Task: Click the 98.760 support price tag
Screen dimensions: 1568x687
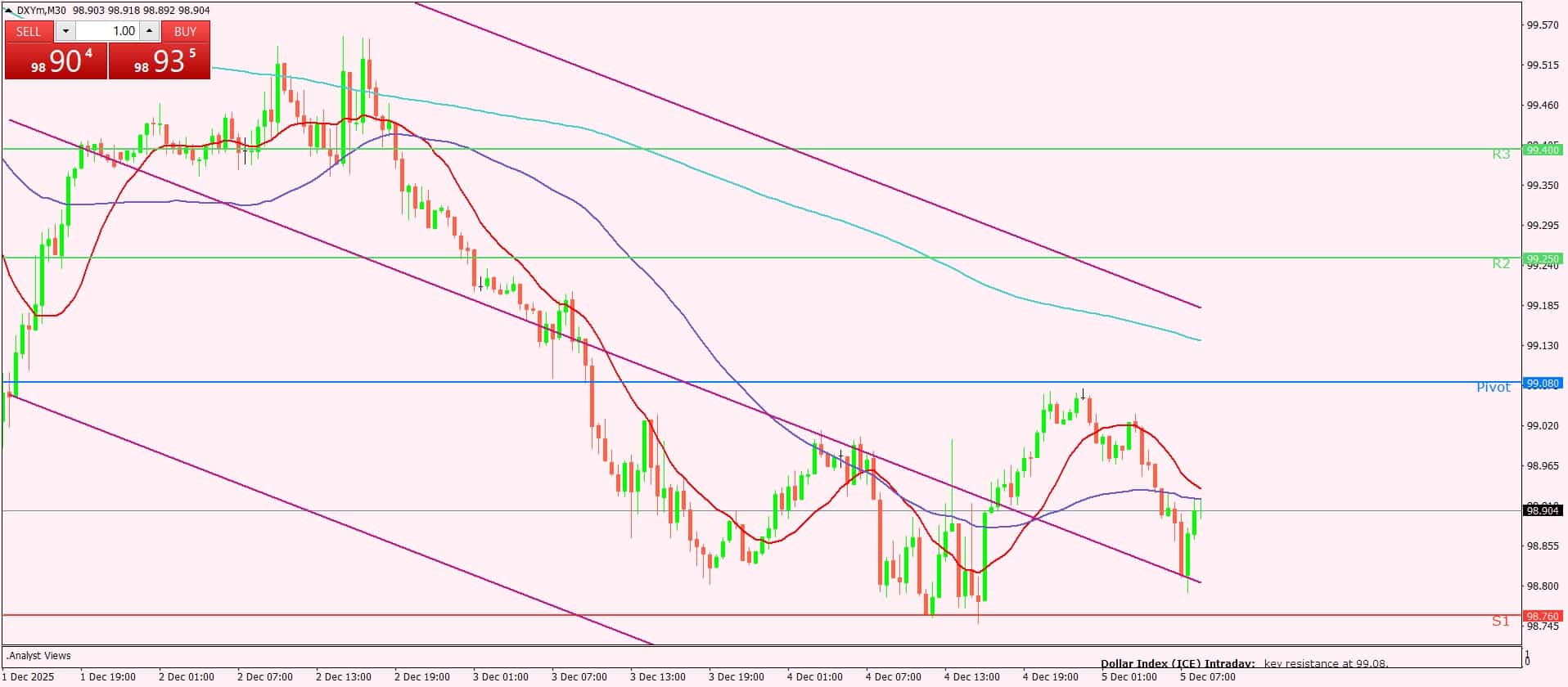Action: [x=1543, y=616]
